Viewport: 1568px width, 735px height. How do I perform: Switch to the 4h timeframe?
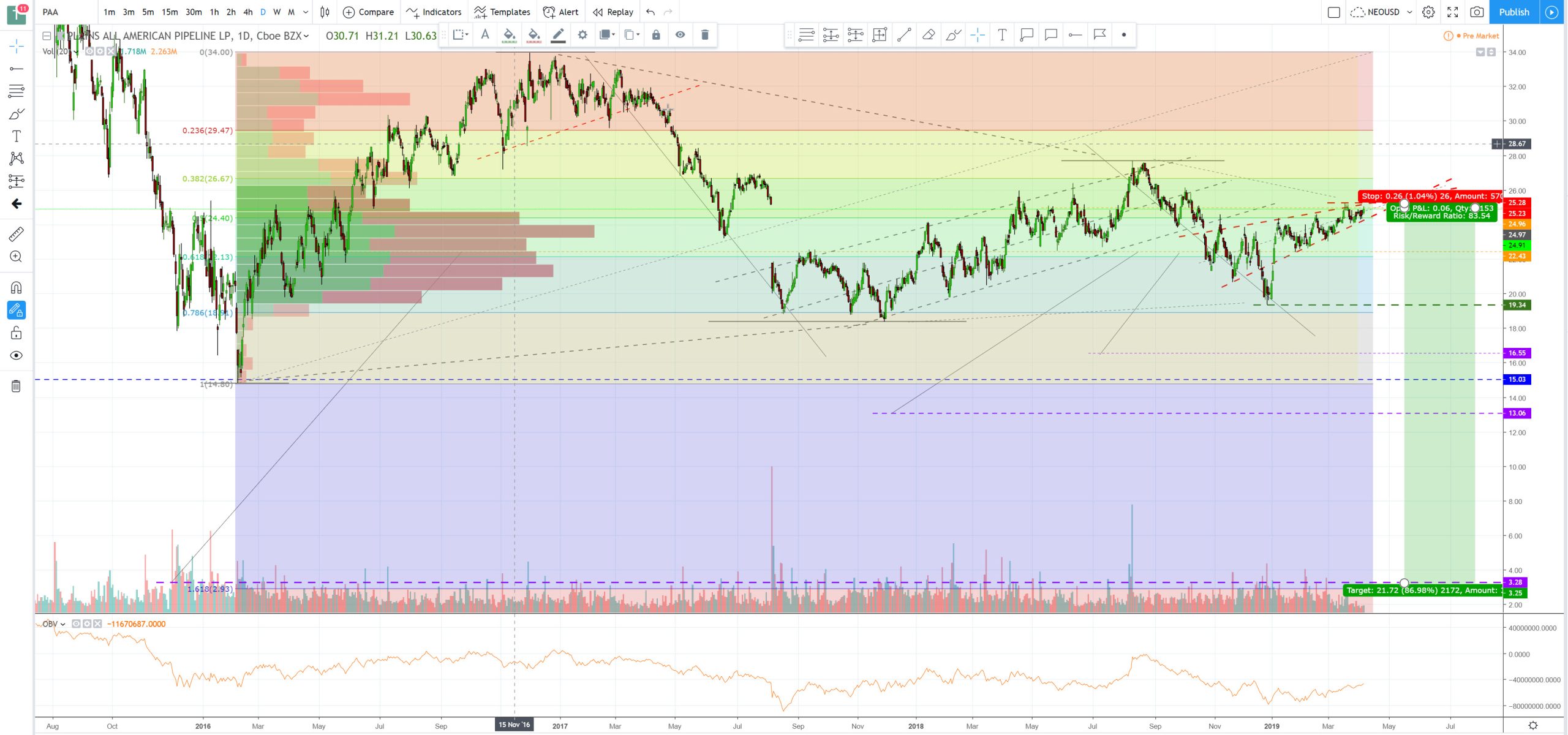[x=247, y=12]
